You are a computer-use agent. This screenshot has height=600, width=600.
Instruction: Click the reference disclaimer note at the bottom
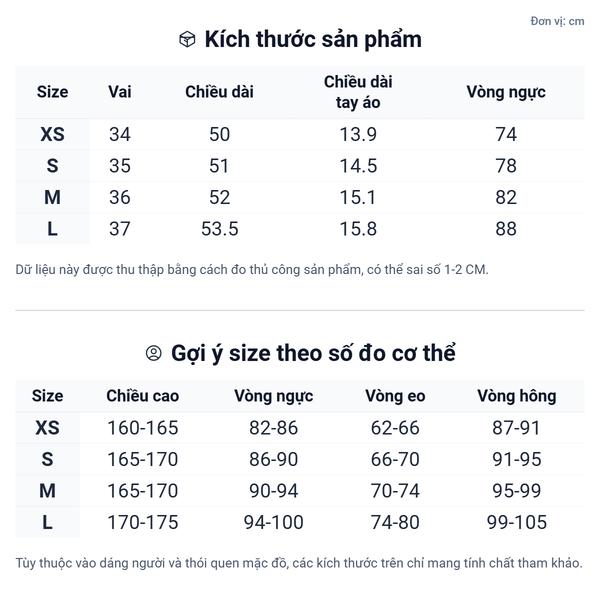[299, 564]
